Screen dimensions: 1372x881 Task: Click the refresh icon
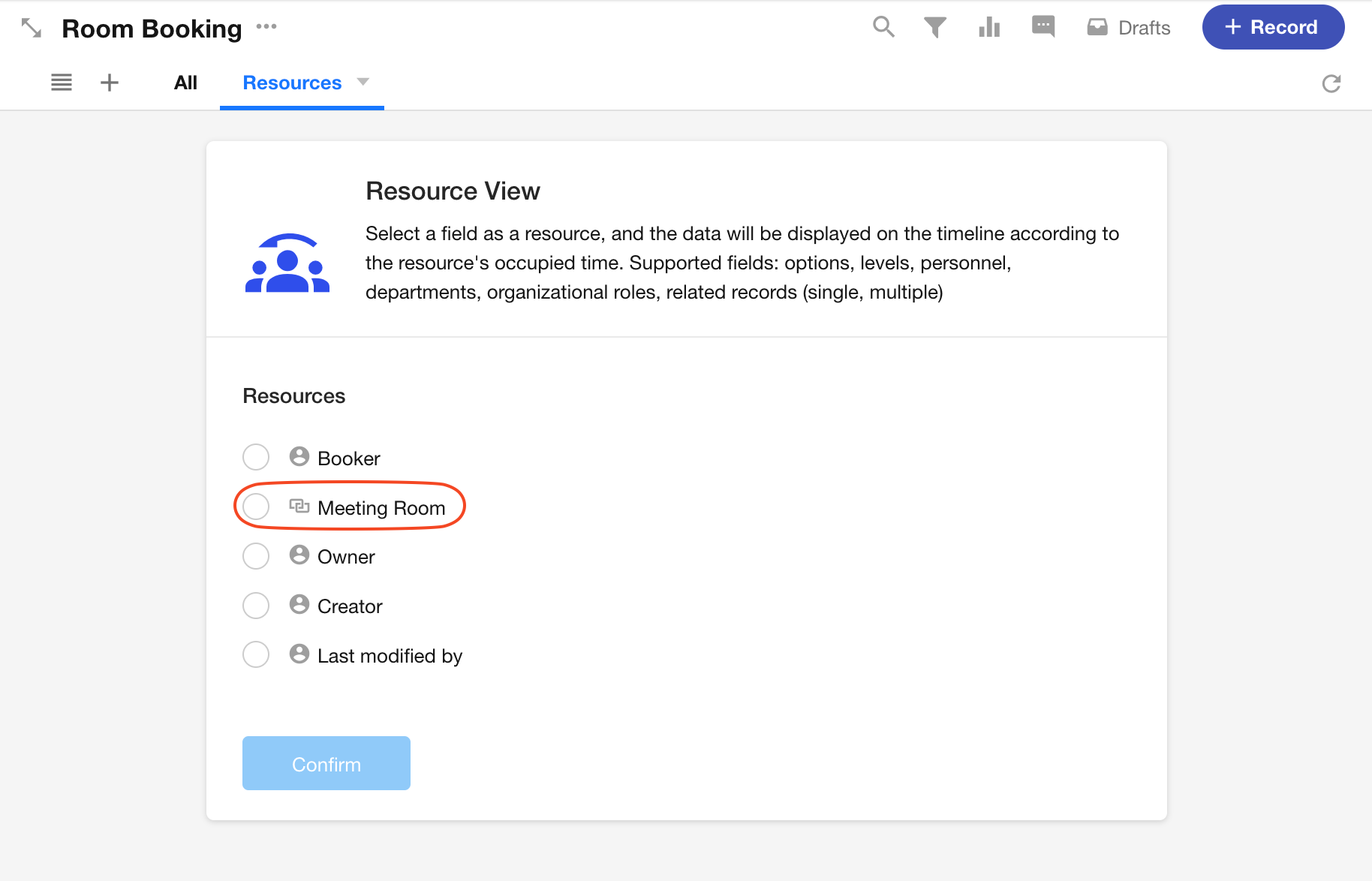pos(1331,83)
